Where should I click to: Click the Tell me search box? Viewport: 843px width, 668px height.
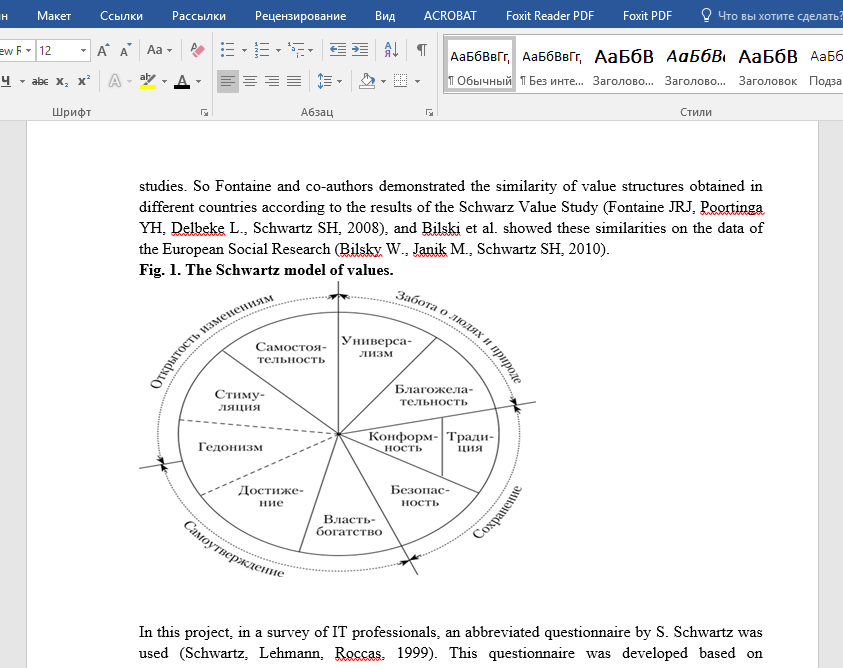click(772, 16)
